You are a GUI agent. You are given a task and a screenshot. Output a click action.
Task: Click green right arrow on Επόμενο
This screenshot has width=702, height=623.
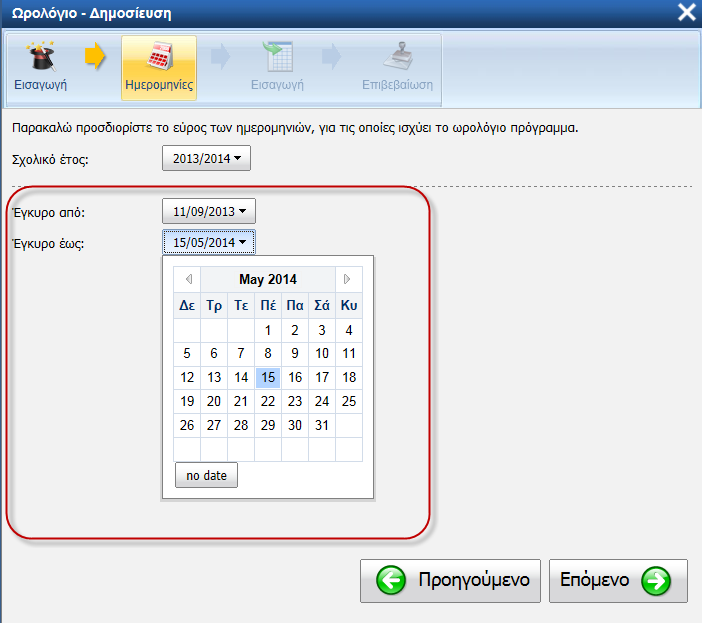click(656, 580)
